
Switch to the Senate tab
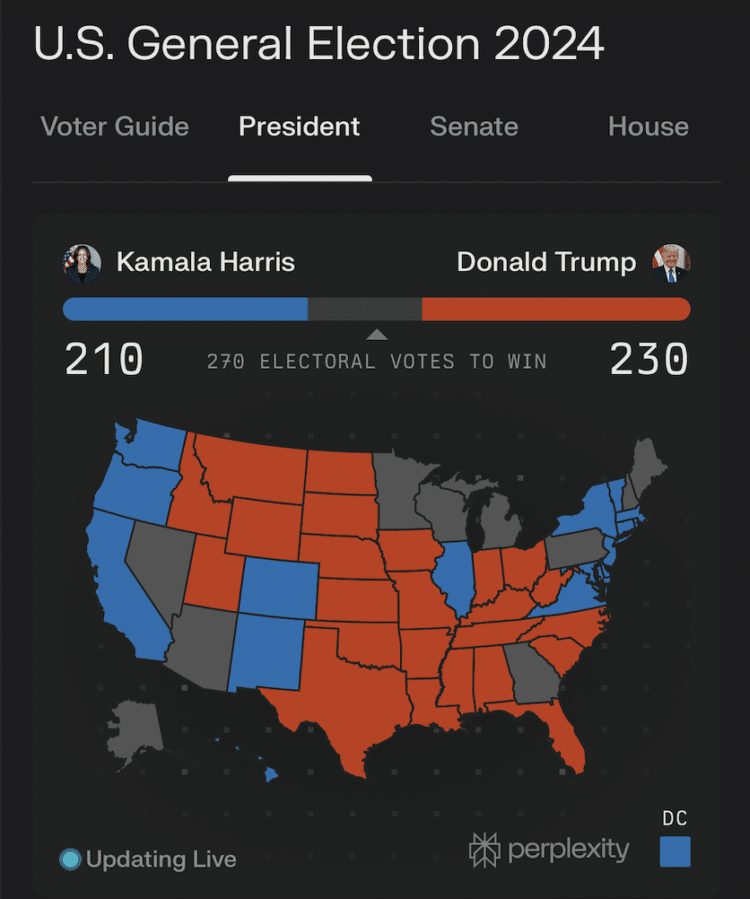click(474, 127)
